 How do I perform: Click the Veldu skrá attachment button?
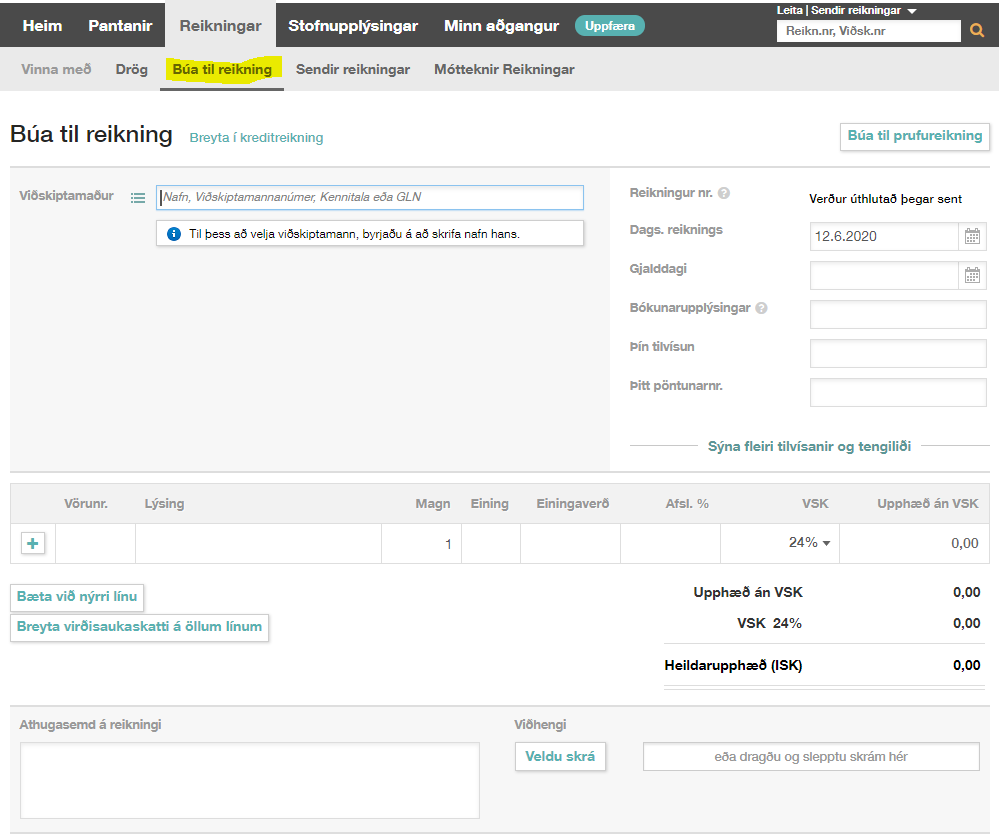click(560, 757)
